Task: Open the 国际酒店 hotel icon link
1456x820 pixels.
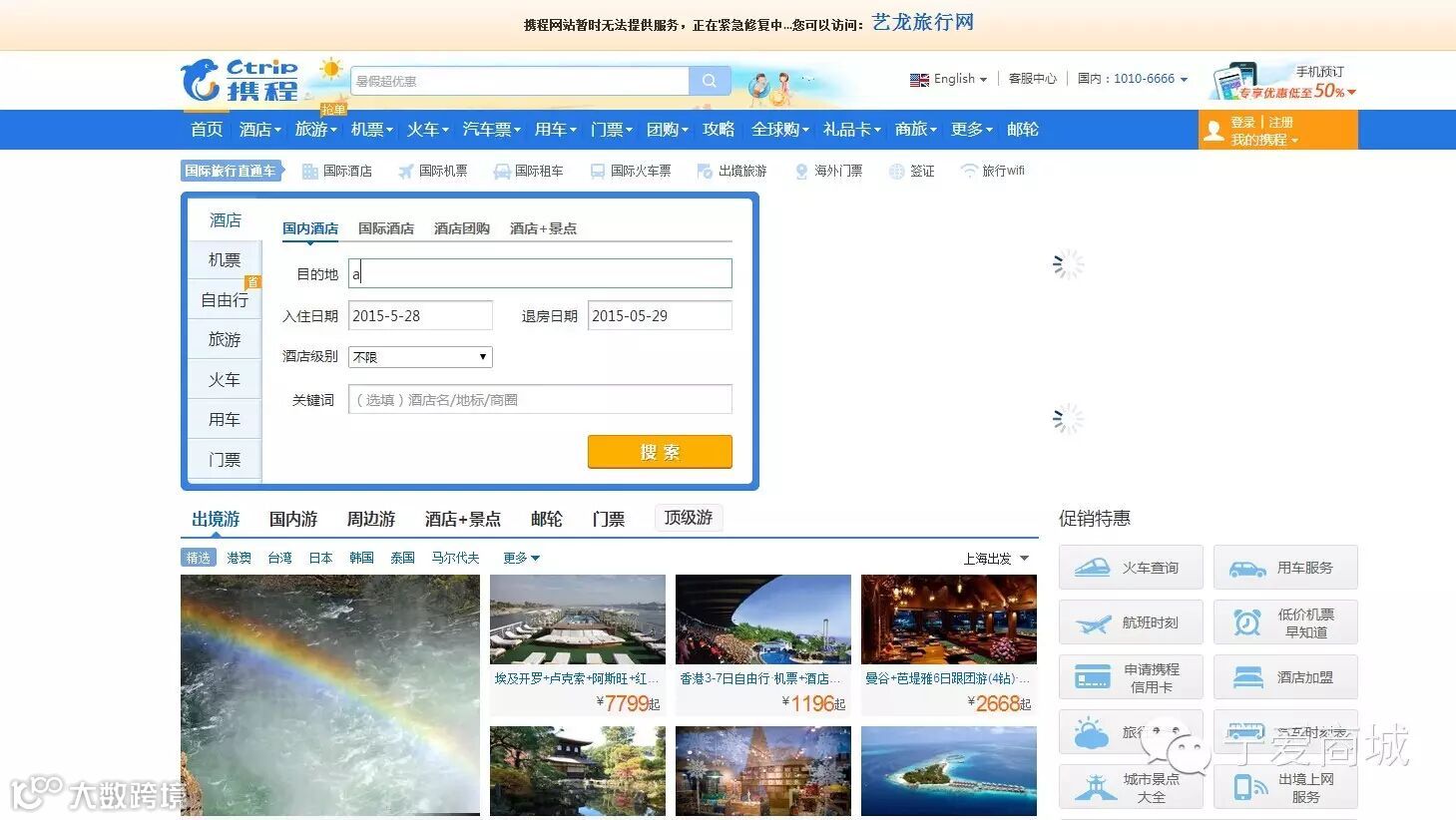Action: click(337, 172)
